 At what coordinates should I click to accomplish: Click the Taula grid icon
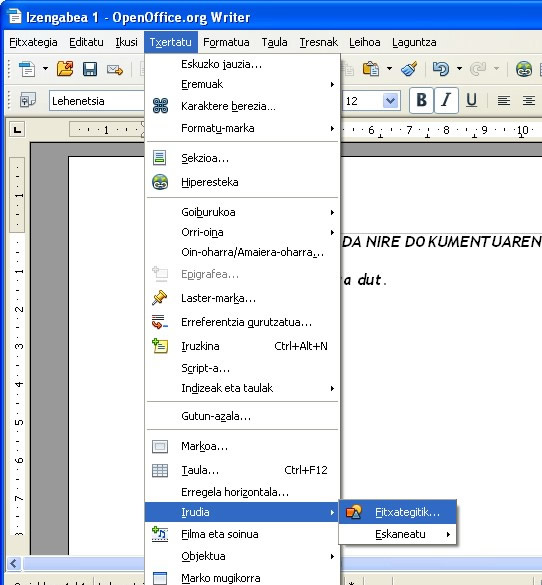point(160,470)
